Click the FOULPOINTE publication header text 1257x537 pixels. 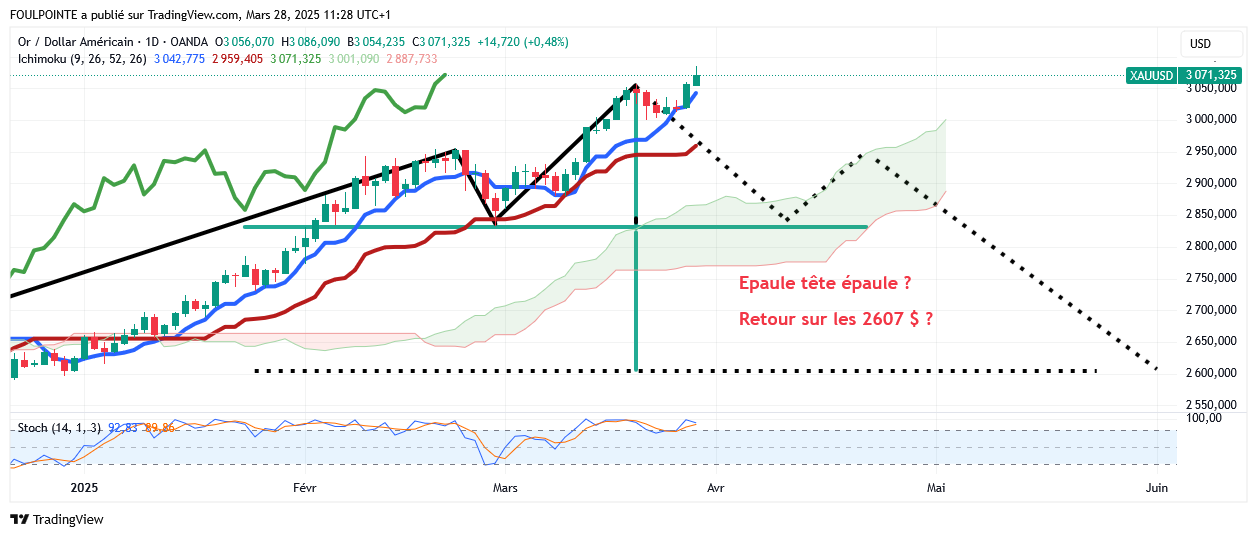click(x=200, y=14)
